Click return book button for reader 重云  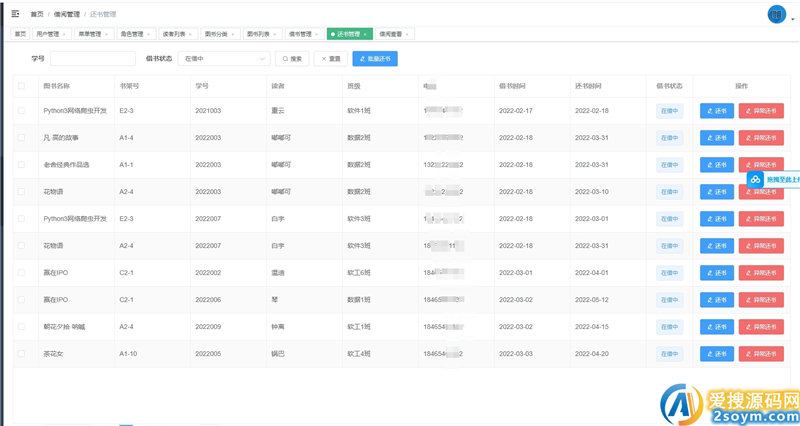[717, 111]
